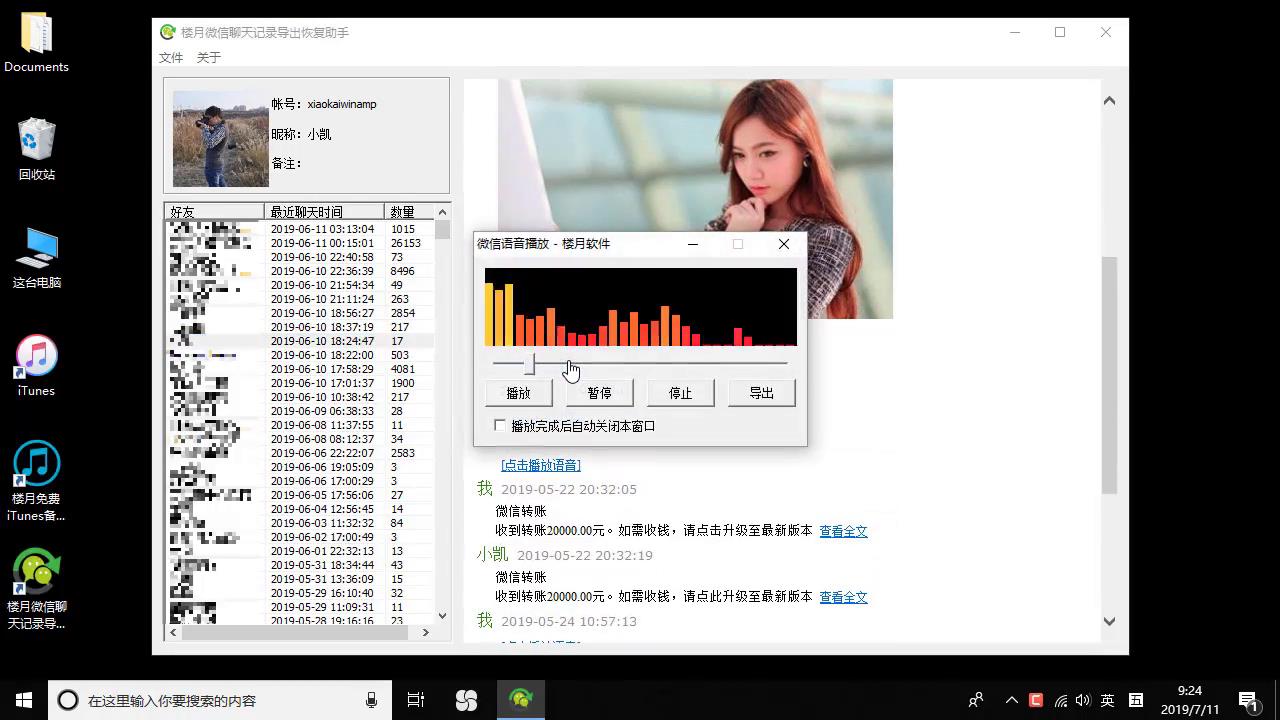Open People icon in system tray

tap(976, 700)
